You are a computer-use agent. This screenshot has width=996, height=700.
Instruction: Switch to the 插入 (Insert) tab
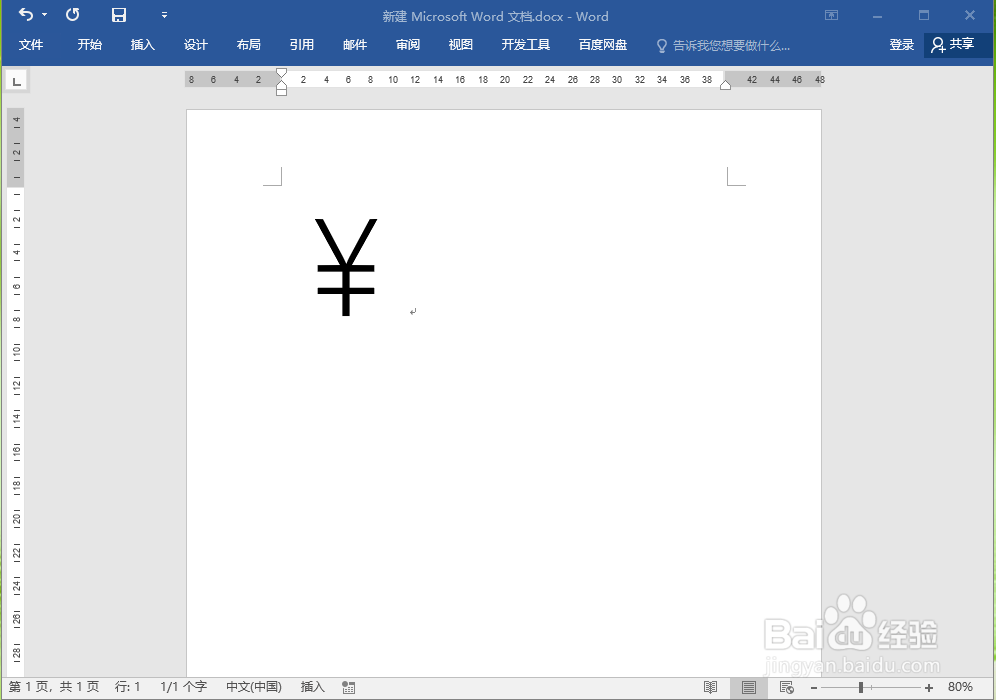tap(142, 44)
